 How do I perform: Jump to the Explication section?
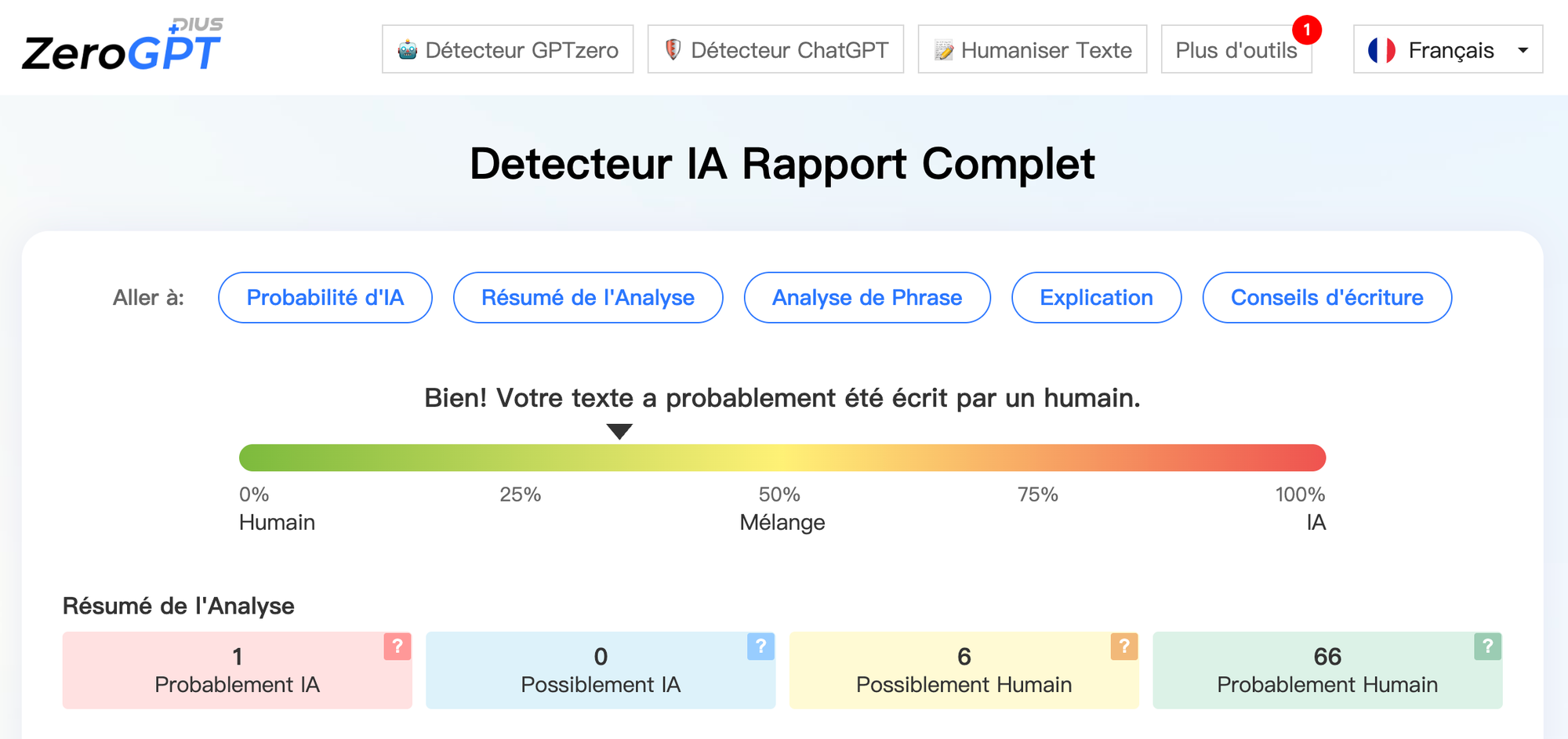pos(1096,298)
